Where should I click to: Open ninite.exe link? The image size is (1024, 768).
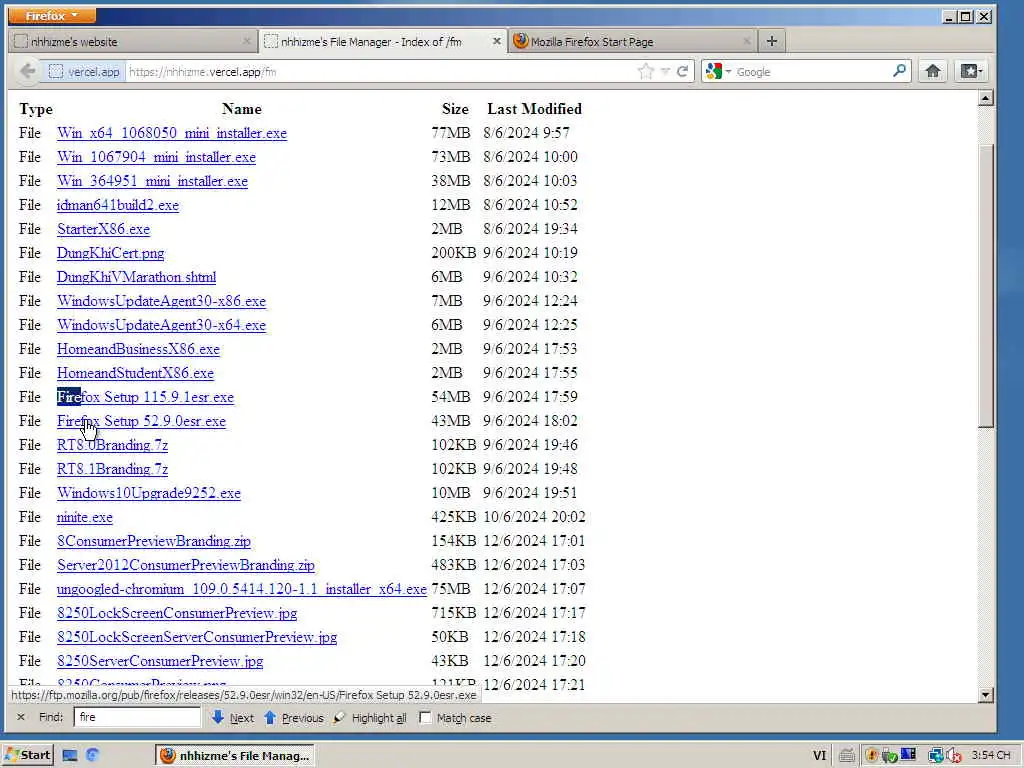84,517
